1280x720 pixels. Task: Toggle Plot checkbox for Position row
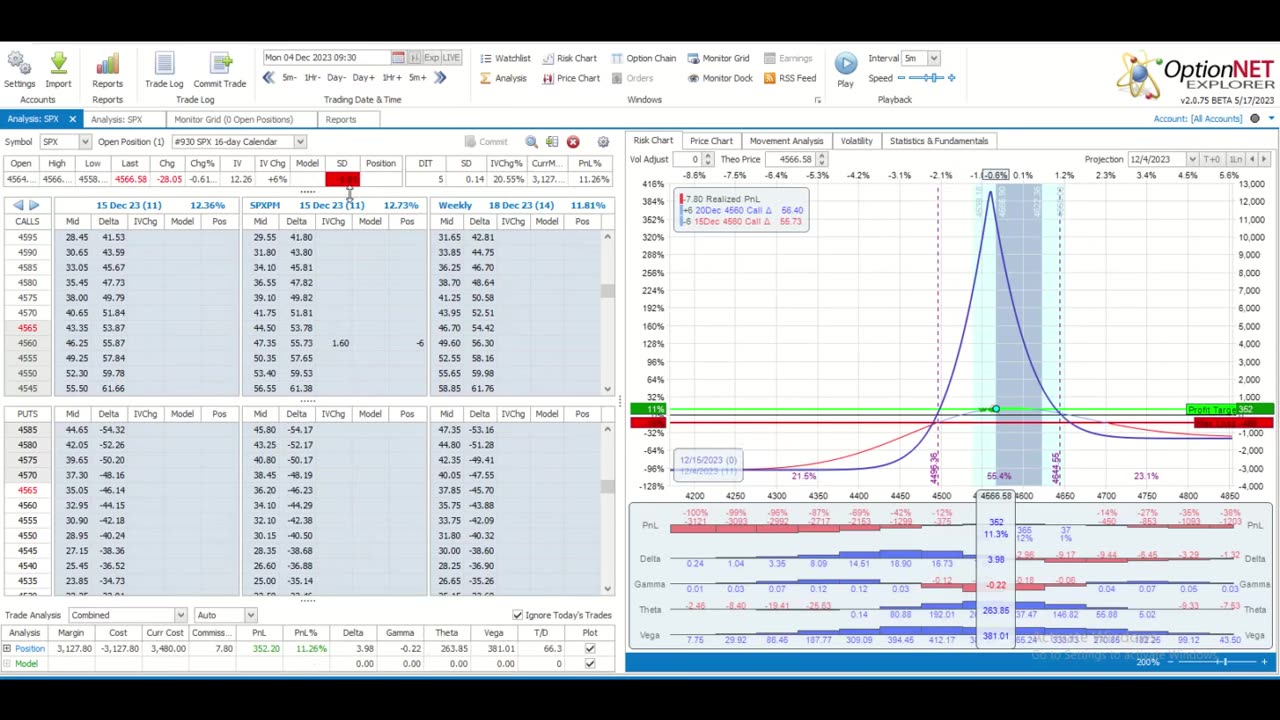point(589,649)
